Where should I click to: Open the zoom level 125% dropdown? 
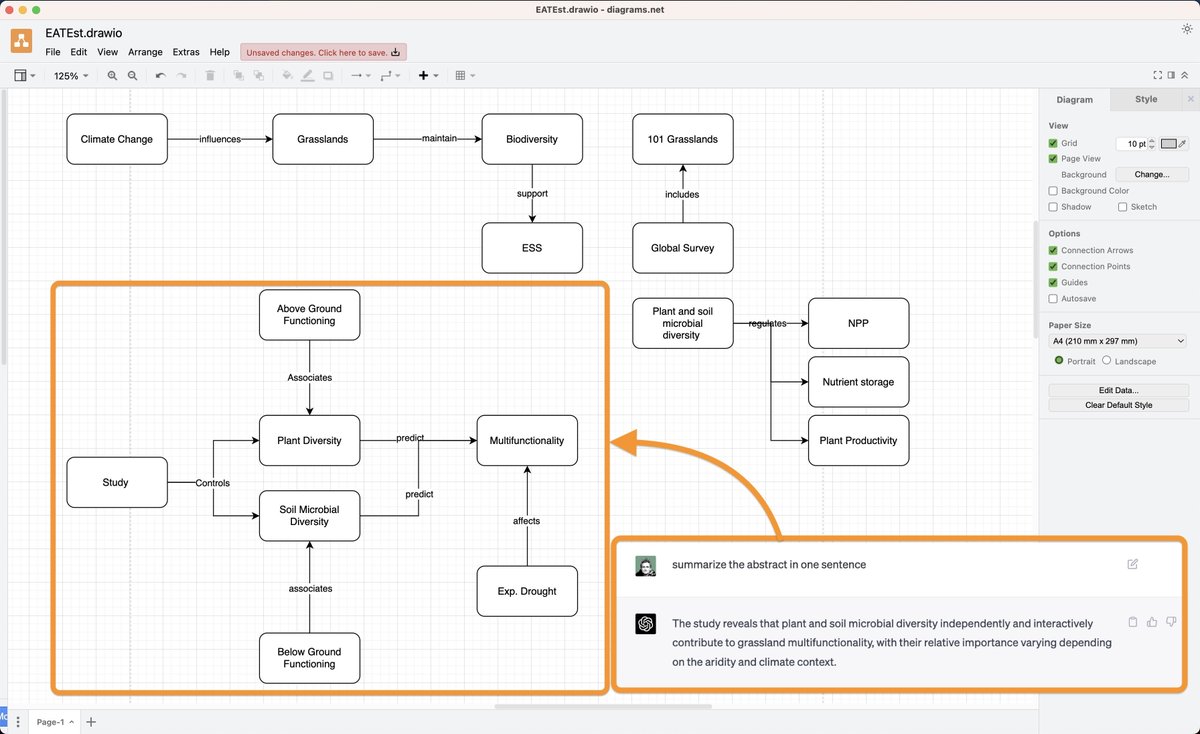click(70, 75)
